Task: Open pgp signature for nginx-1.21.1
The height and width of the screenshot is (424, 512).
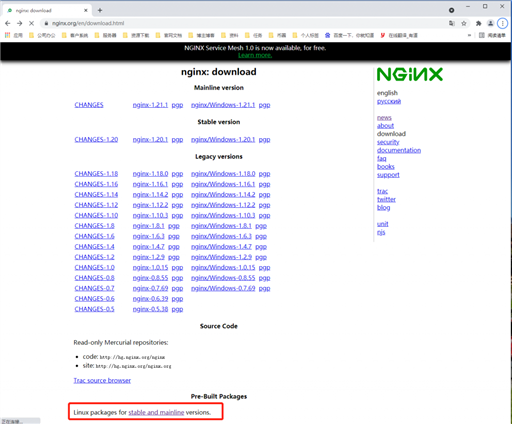Action: point(177,105)
